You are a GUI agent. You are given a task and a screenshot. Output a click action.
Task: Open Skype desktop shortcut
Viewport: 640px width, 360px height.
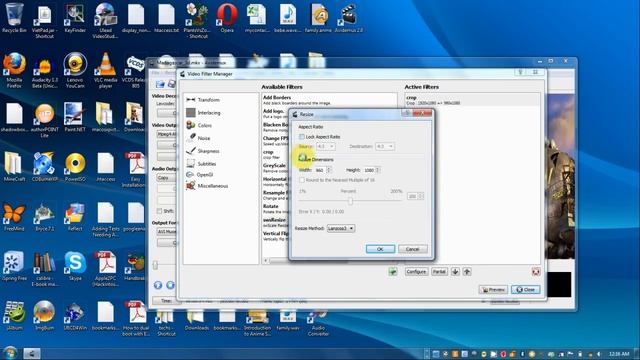75,266
